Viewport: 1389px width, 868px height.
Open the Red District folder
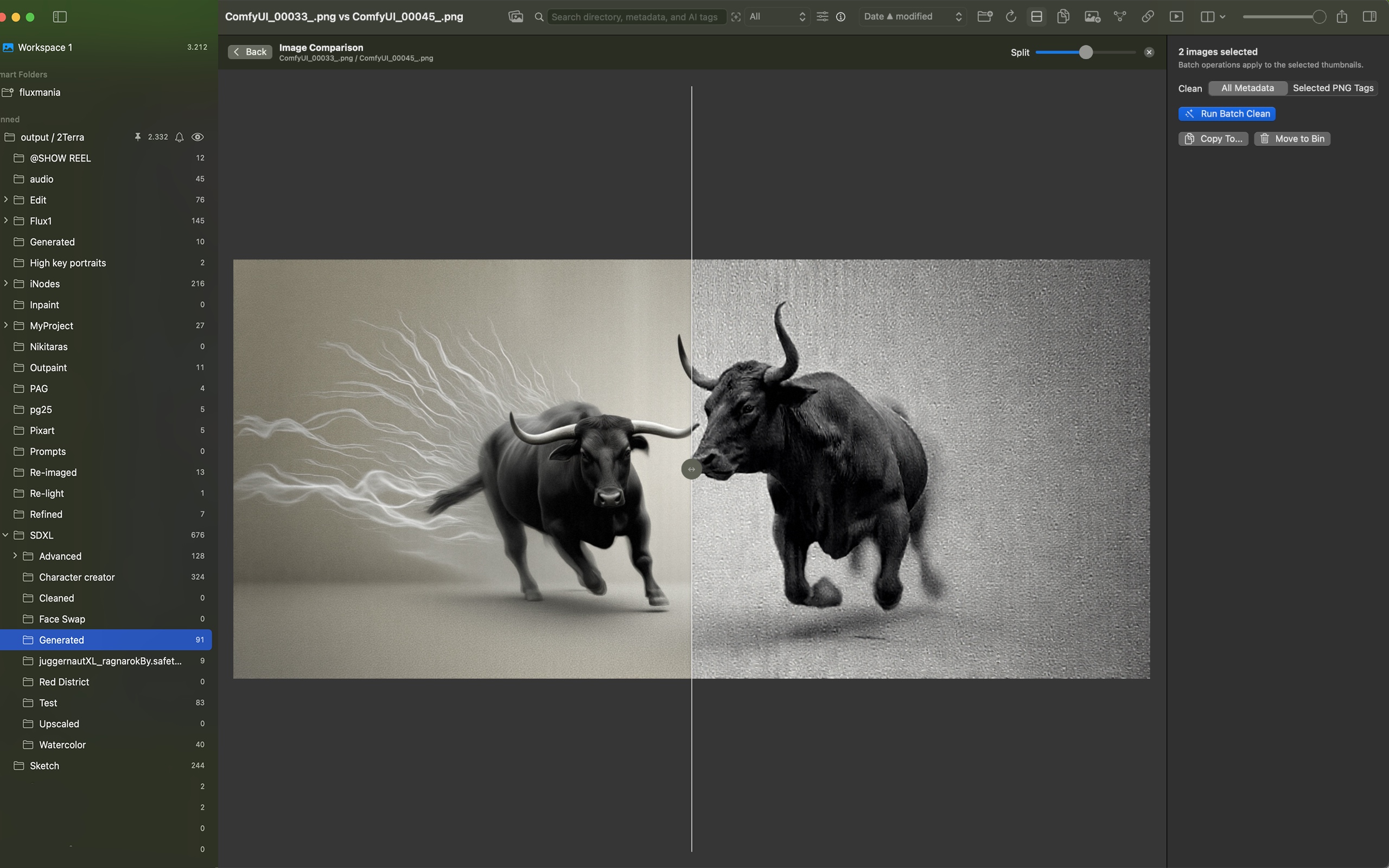[x=106, y=682]
